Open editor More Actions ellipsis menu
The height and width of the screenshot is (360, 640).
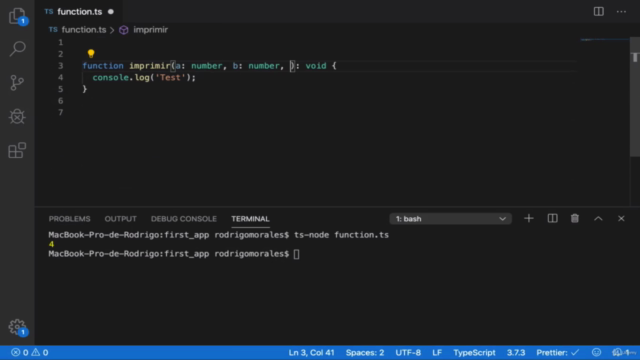click(621, 11)
